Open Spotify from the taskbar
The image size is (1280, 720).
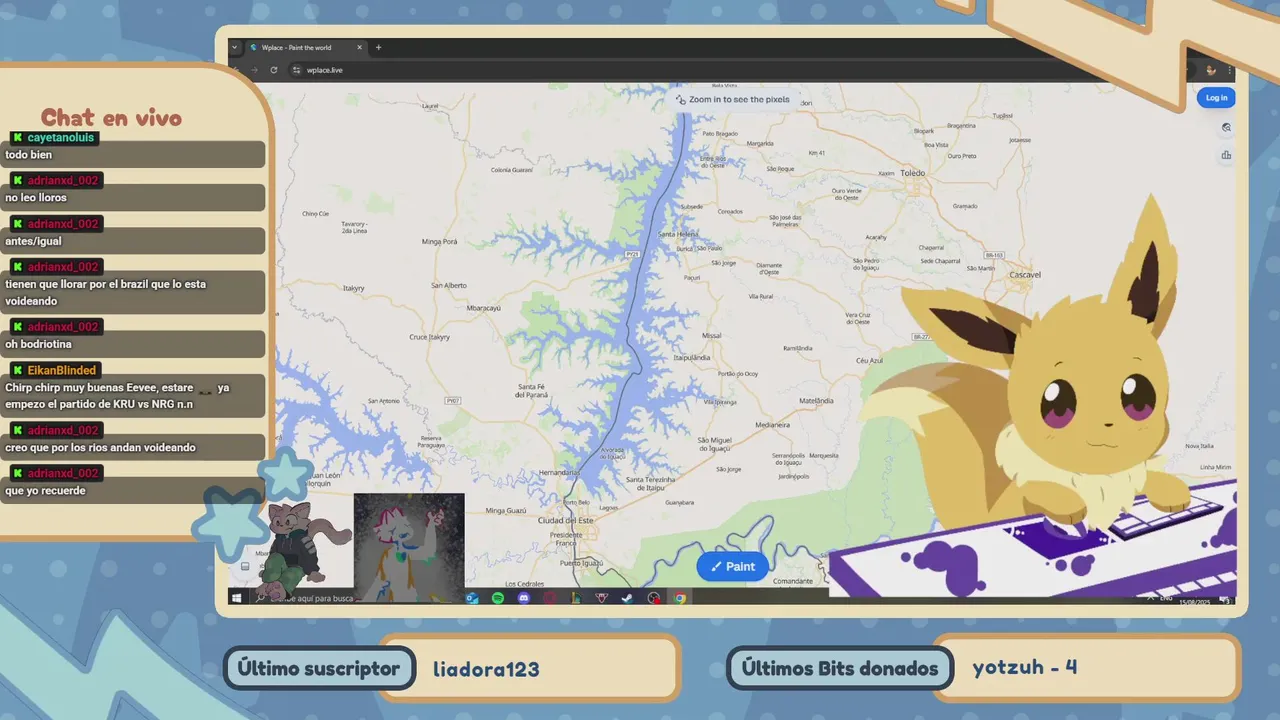498,598
